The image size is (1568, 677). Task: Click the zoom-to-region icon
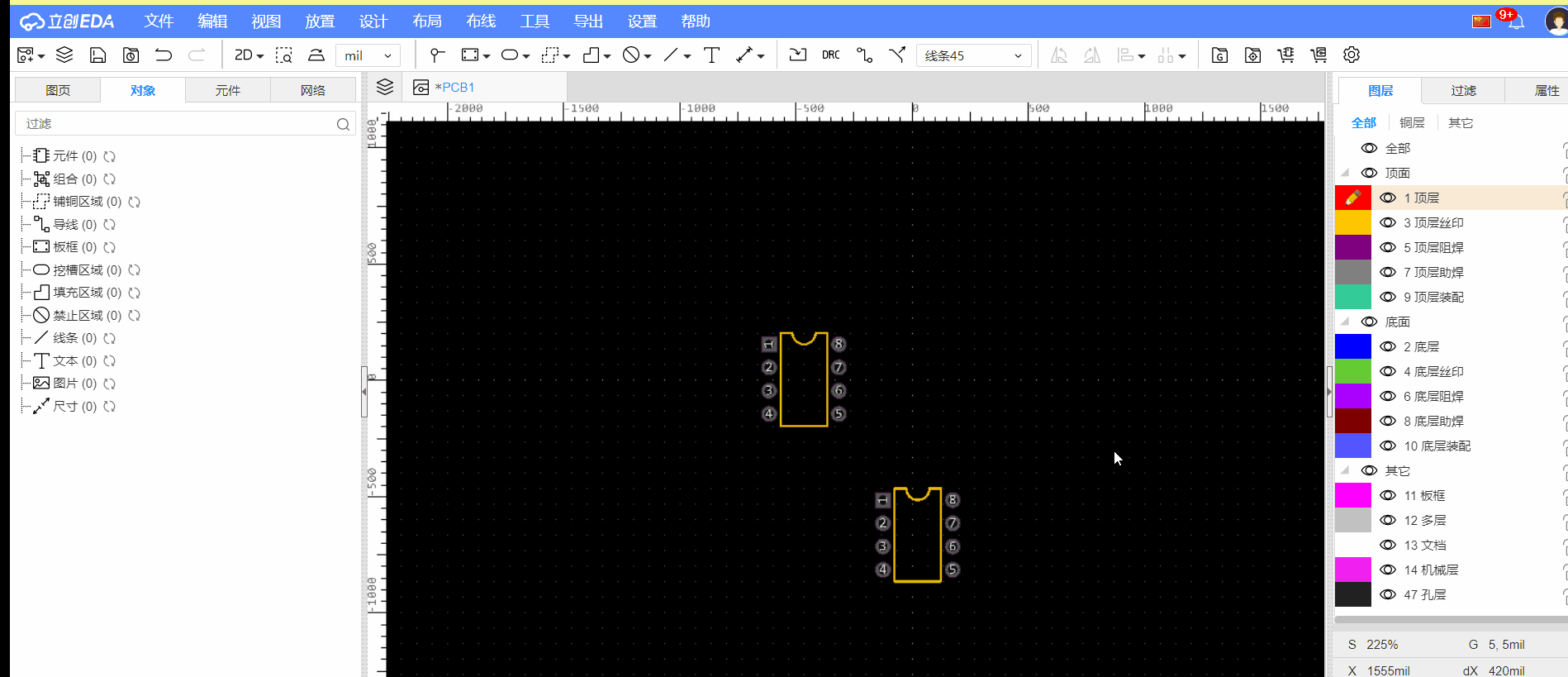(x=283, y=55)
